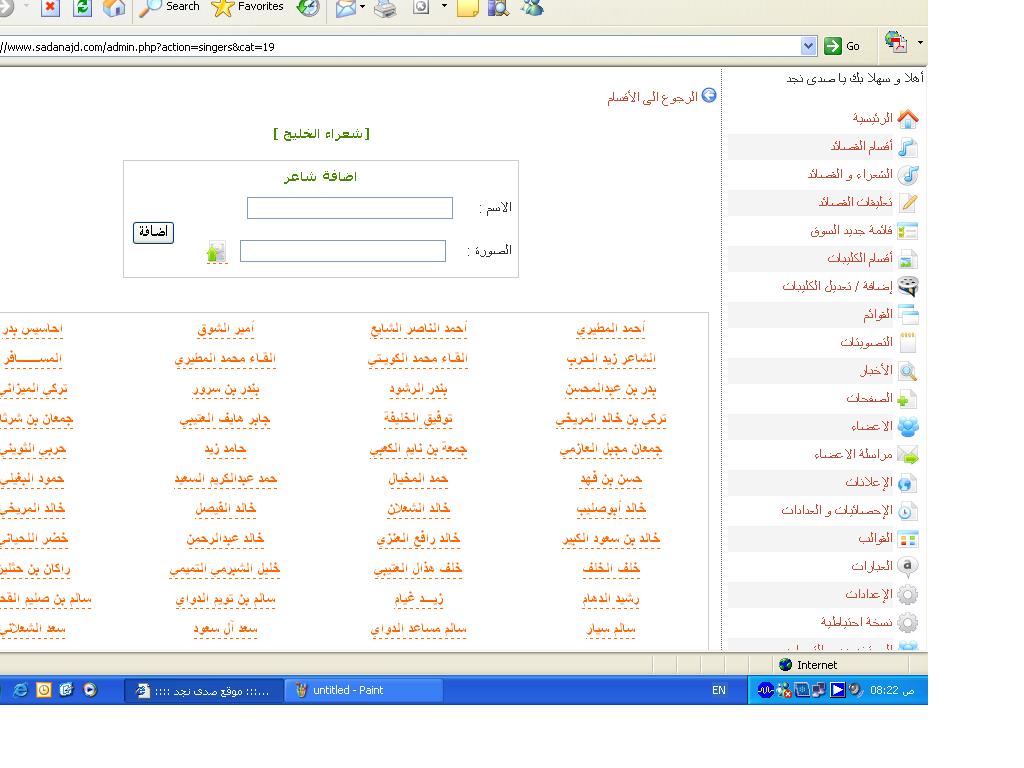The height and width of the screenshot is (768, 1024).
Task: Expand the Mail button dropdown arrow
Action: (362, 8)
